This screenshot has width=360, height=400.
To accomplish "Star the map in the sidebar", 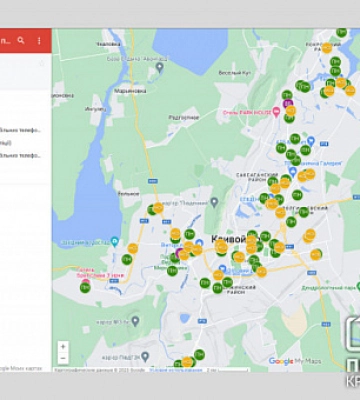I will 42,63.
